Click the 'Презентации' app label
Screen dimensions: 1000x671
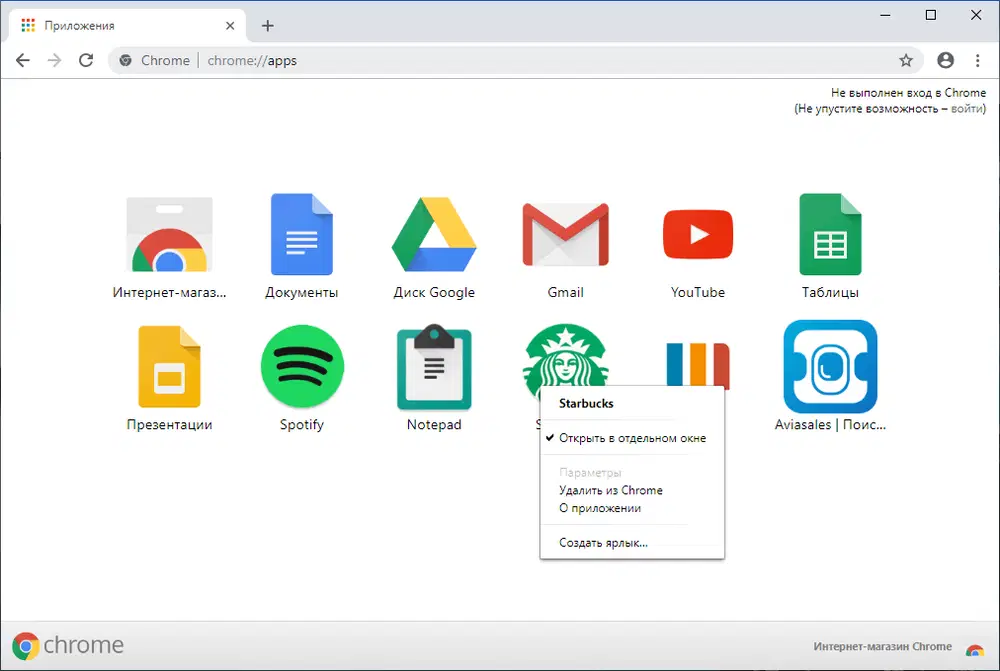pyautogui.click(x=169, y=425)
